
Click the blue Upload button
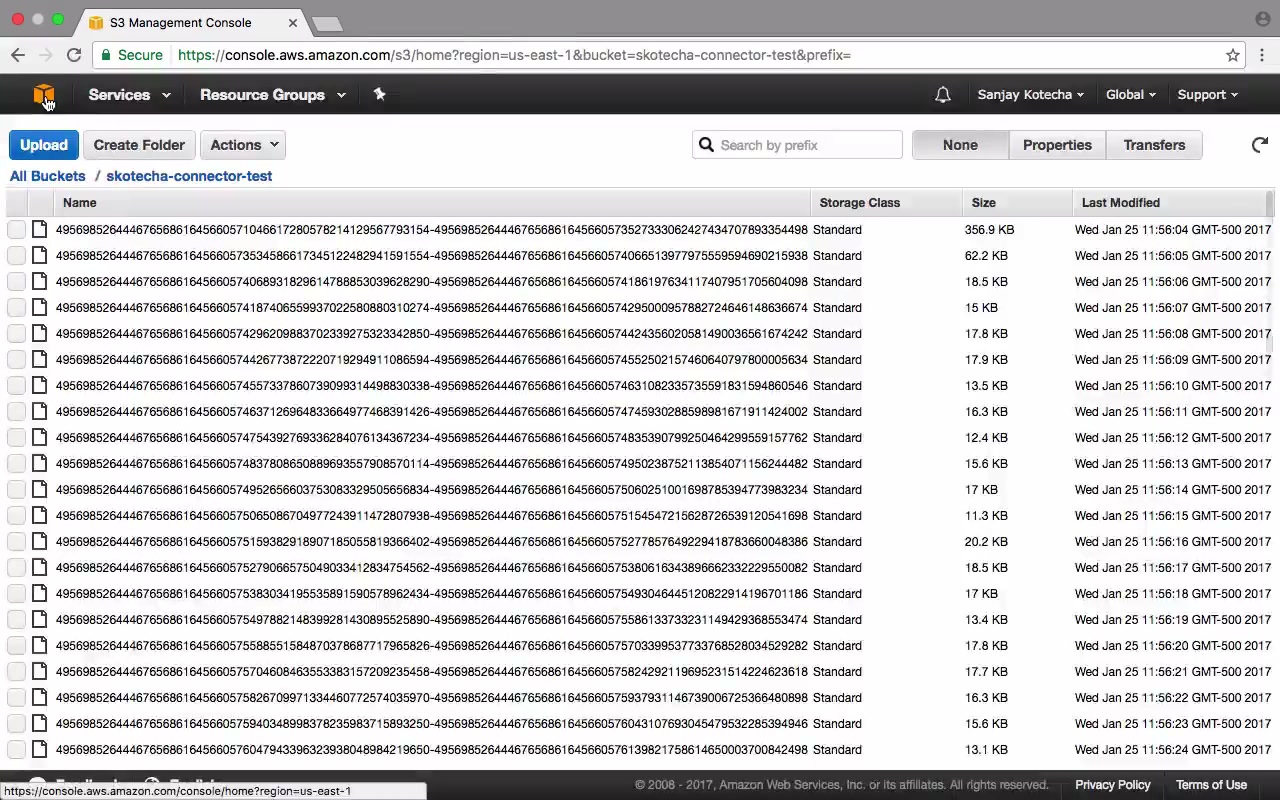click(x=44, y=145)
